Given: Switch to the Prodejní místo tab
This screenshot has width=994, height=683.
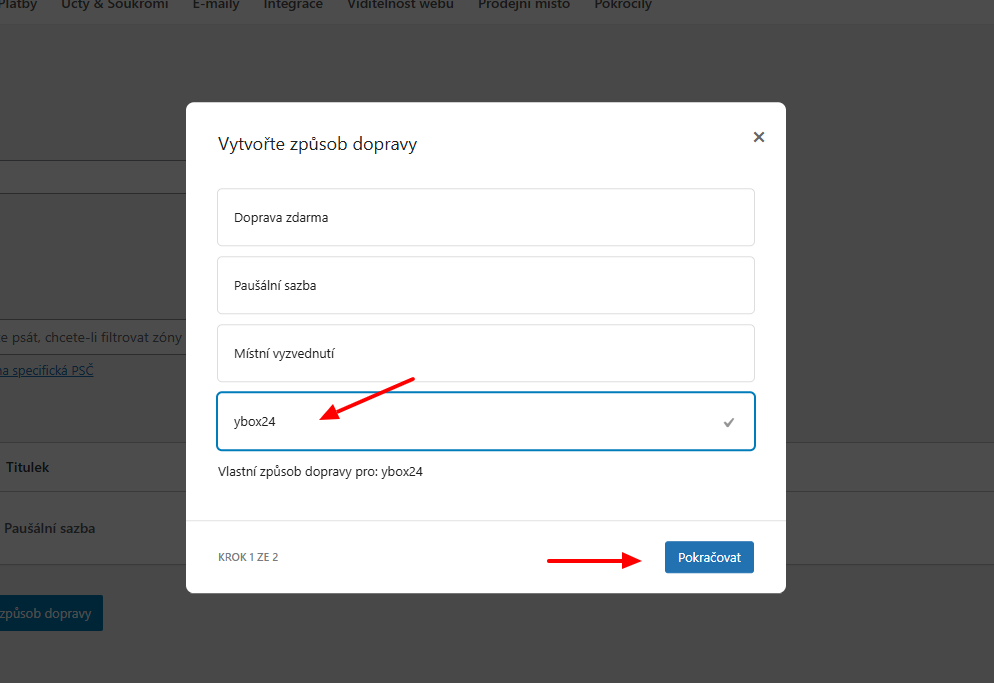Looking at the screenshot, I should 524,5.
